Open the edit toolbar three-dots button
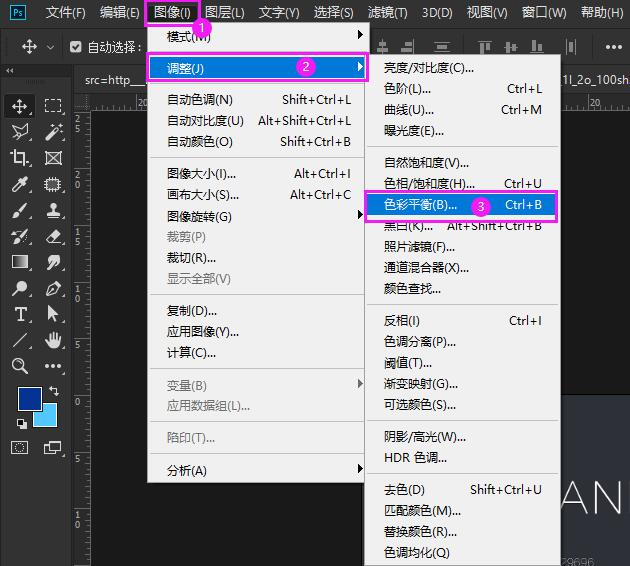The height and width of the screenshot is (566, 630). click(x=53, y=366)
